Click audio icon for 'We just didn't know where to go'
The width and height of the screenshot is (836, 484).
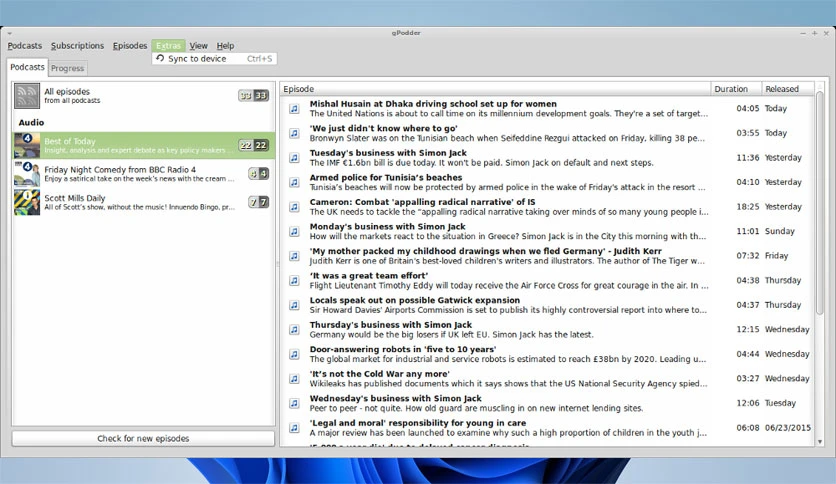coord(294,133)
